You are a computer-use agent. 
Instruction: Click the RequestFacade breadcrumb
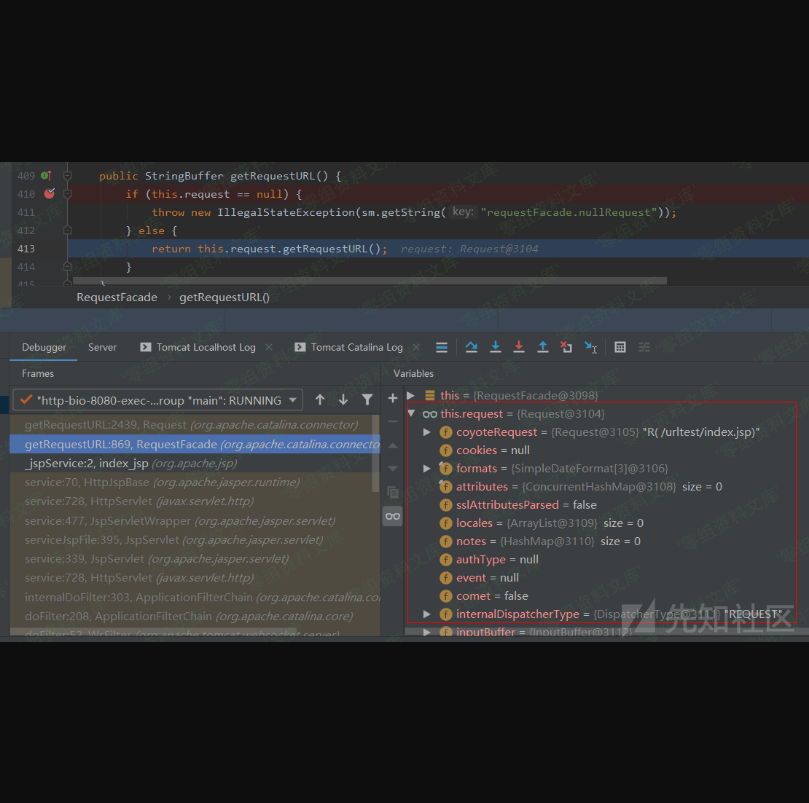[117, 297]
